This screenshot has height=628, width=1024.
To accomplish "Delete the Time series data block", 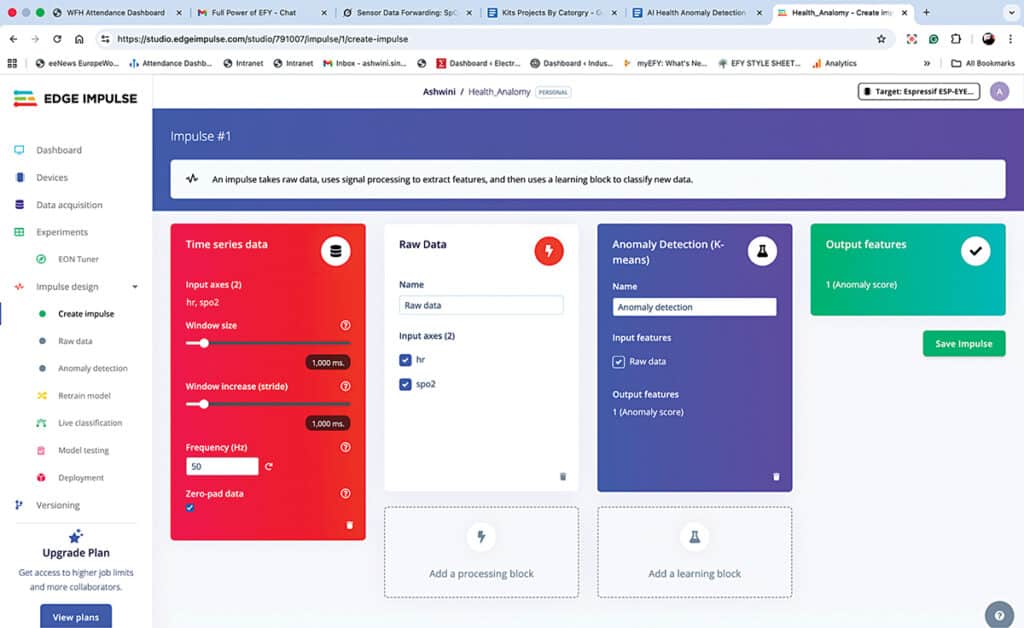I will pyautogui.click(x=349, y=524).
